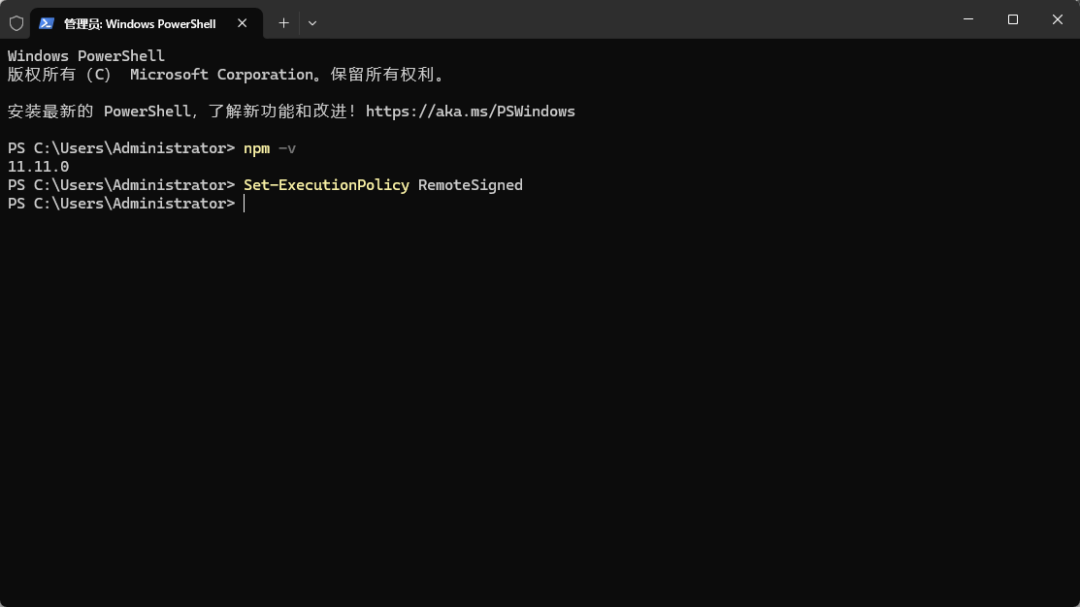Click the Microsoft Corporation copyright line
The image size is (1080, 607).
pyautogui.click(x=226, y=74)
